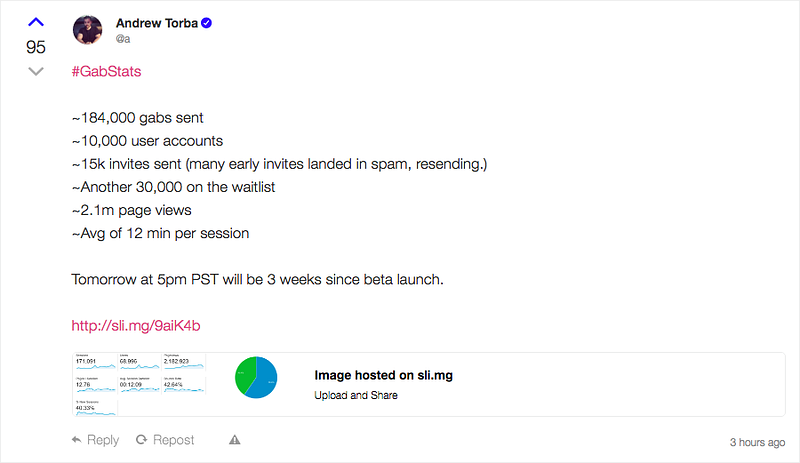Viewport: 800px width, 463px height.
Task: Click the 'Tomorrow at 5pm PST' sentence
Action: (x=257, y=279)
